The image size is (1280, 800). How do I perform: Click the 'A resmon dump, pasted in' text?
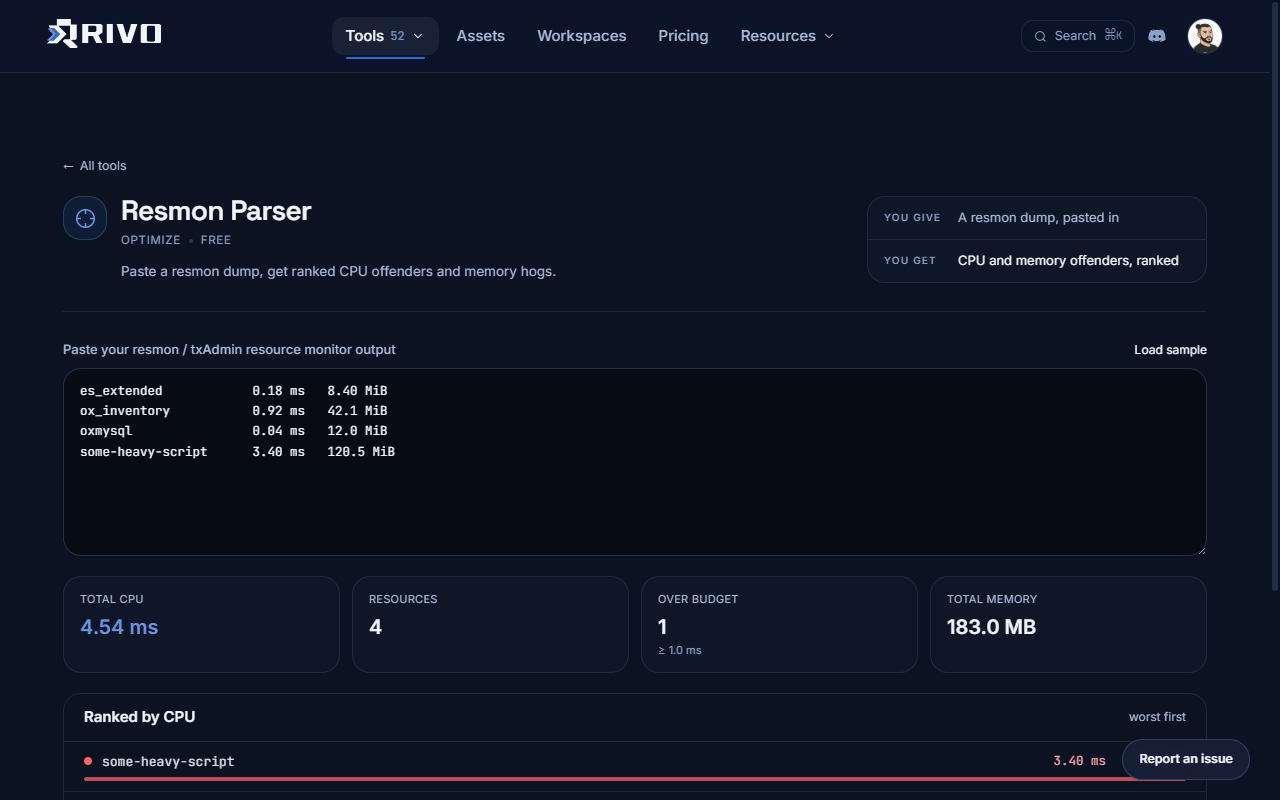click(x=1038, y=218)
